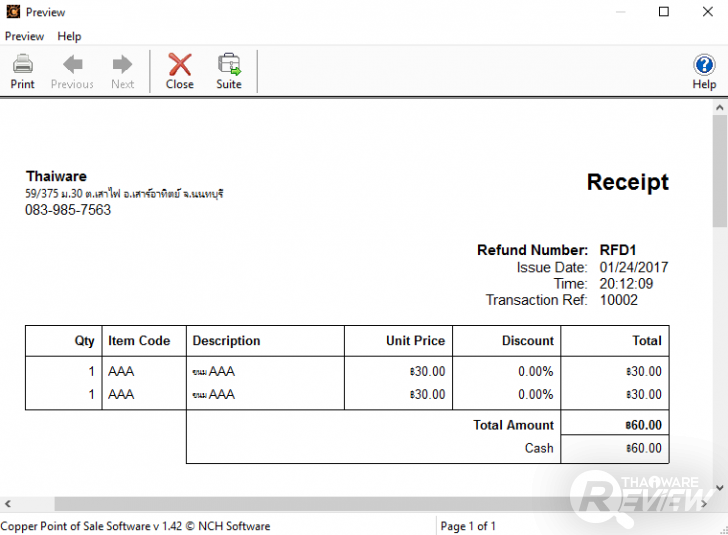Click the Thai address line under Thaiware

click(x=124, y=194)
